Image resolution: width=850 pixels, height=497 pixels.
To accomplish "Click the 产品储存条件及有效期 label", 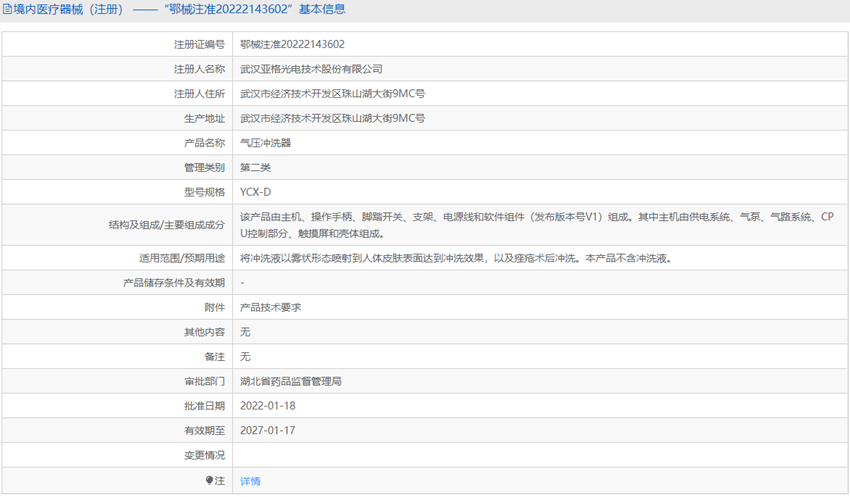I will pyautogui.click(x=174, y=283).
